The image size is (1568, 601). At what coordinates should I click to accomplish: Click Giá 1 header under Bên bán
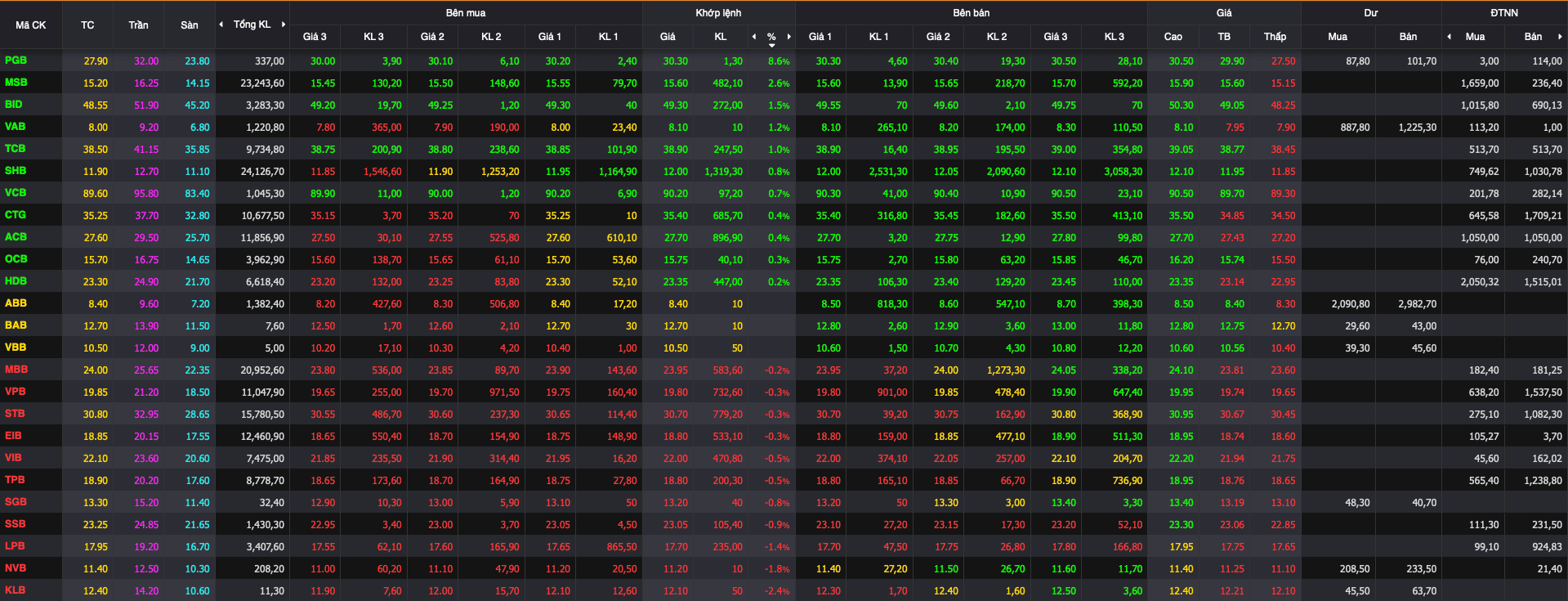[820, 37]
